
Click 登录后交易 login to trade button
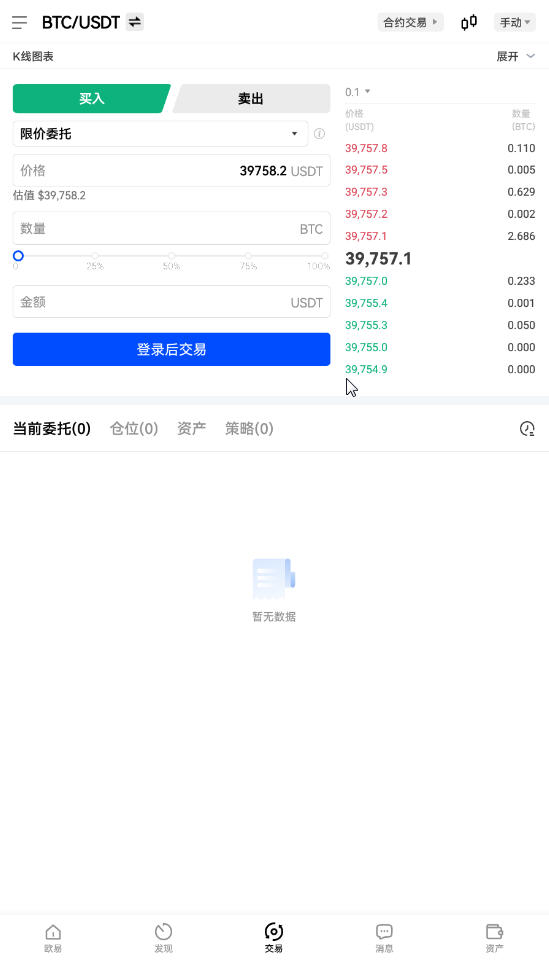171,350
